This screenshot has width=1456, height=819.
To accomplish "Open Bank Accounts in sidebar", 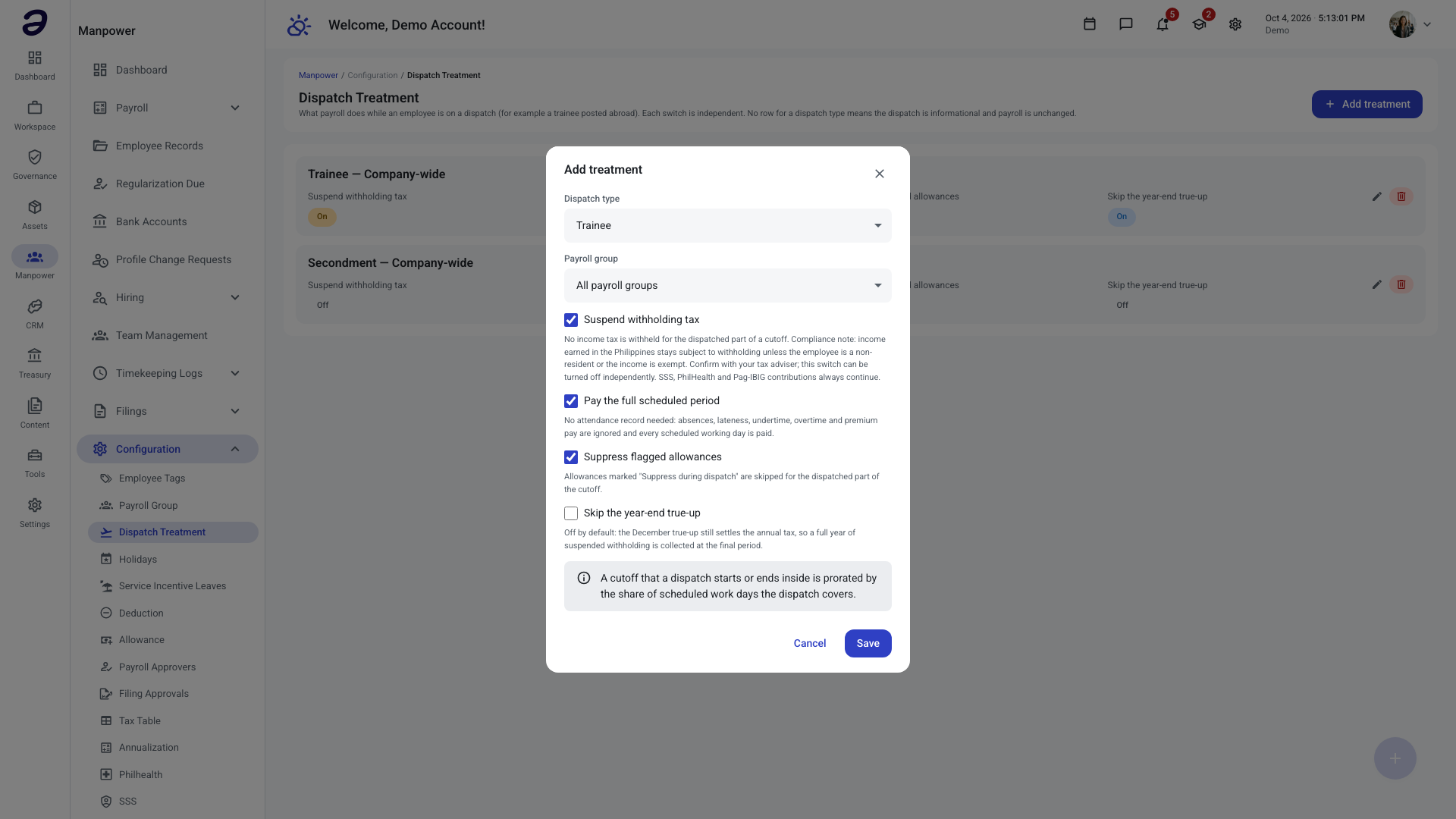I will point(167,221).
